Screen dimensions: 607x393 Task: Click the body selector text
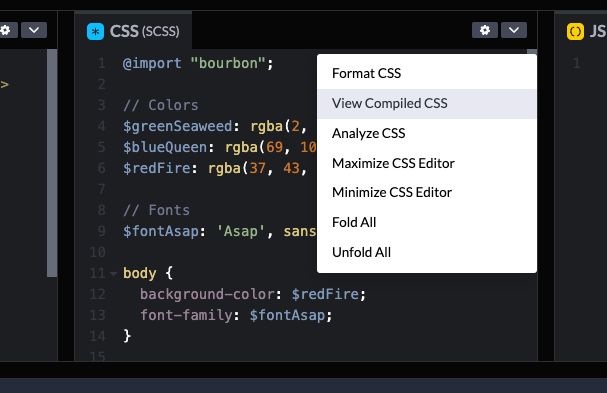(x=139, y=273)
